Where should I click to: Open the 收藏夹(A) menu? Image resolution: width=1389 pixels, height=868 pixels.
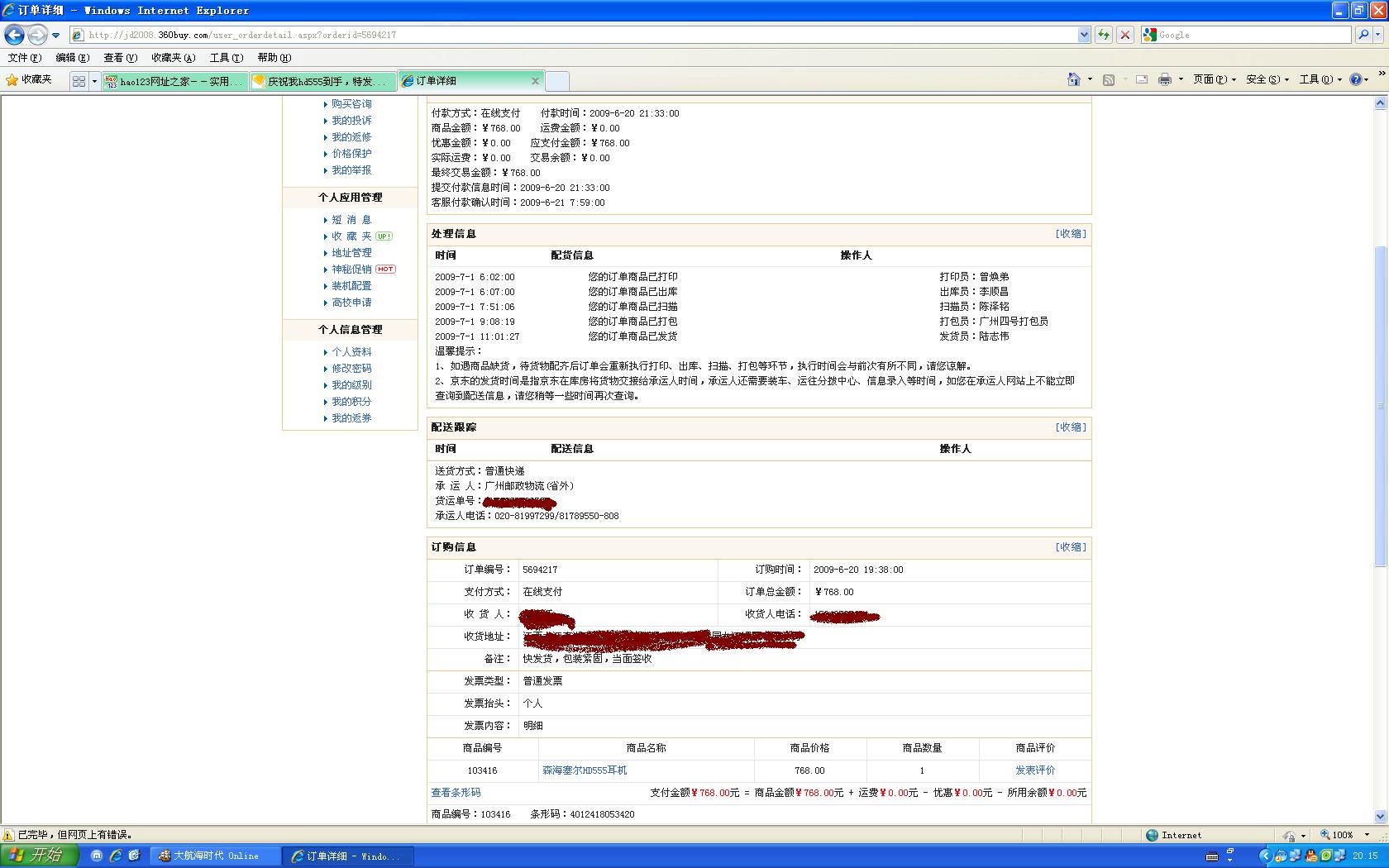(173, 58)
